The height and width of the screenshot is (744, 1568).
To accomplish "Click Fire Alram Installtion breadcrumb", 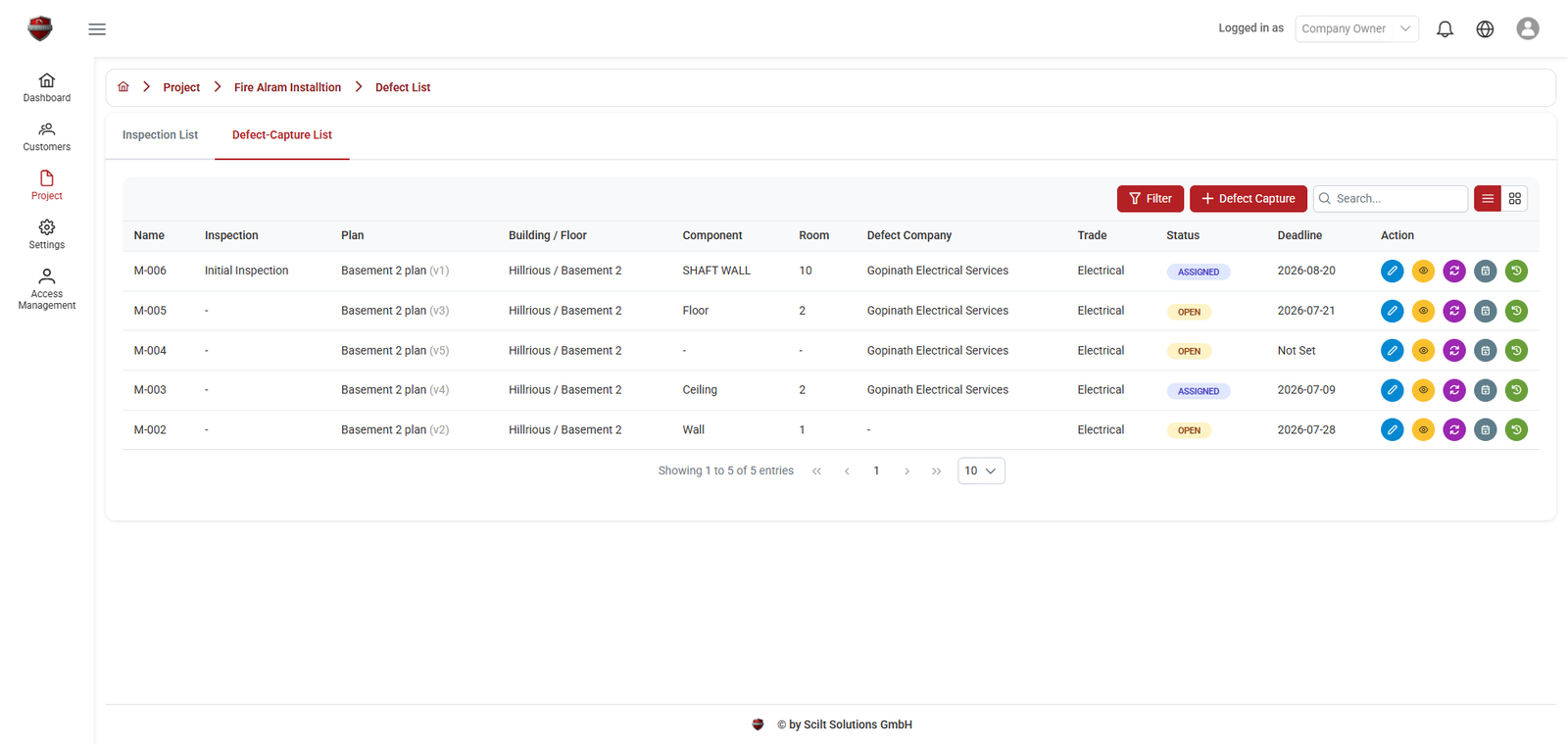I will pyautogui.click(x=287, y=87).
